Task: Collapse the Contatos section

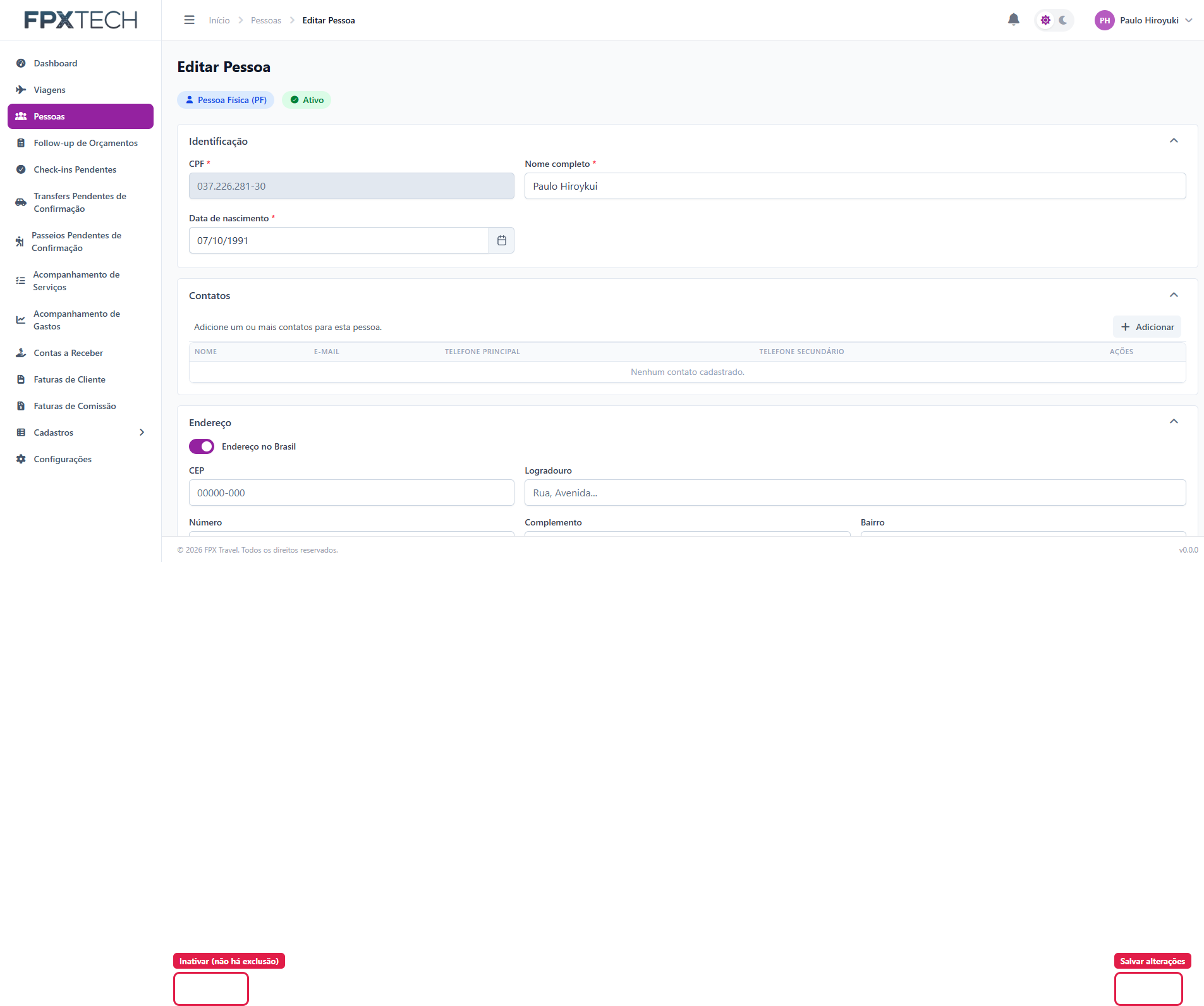Action: 1174,295
